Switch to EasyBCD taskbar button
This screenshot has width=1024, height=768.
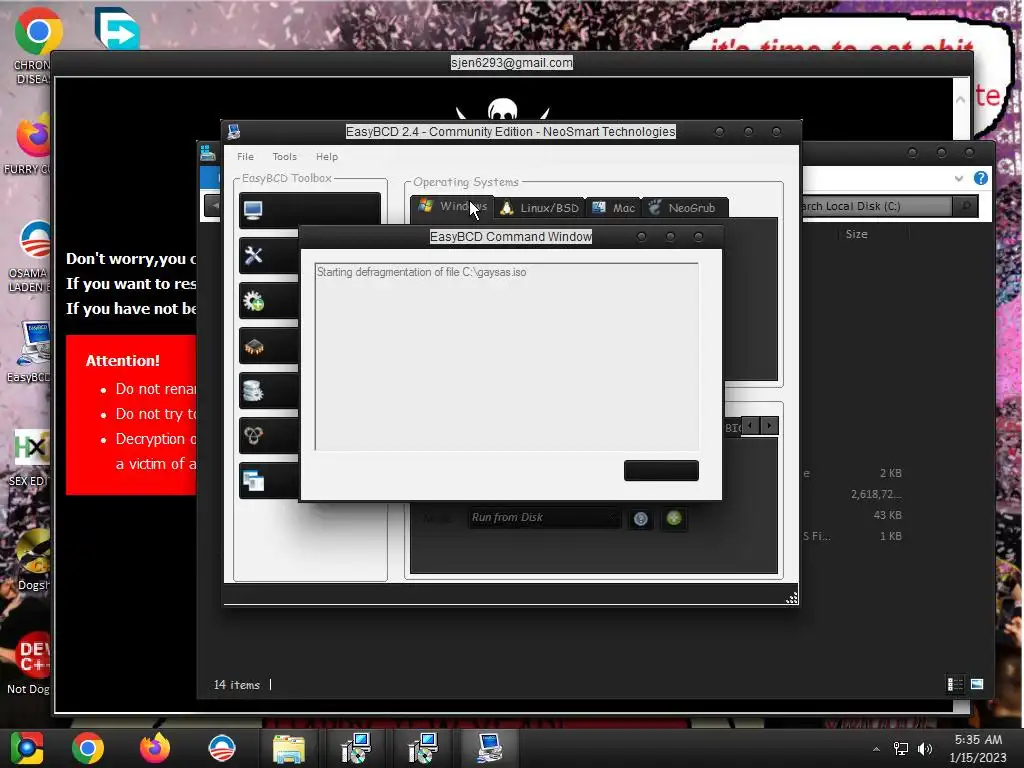[x=489, y=748]
